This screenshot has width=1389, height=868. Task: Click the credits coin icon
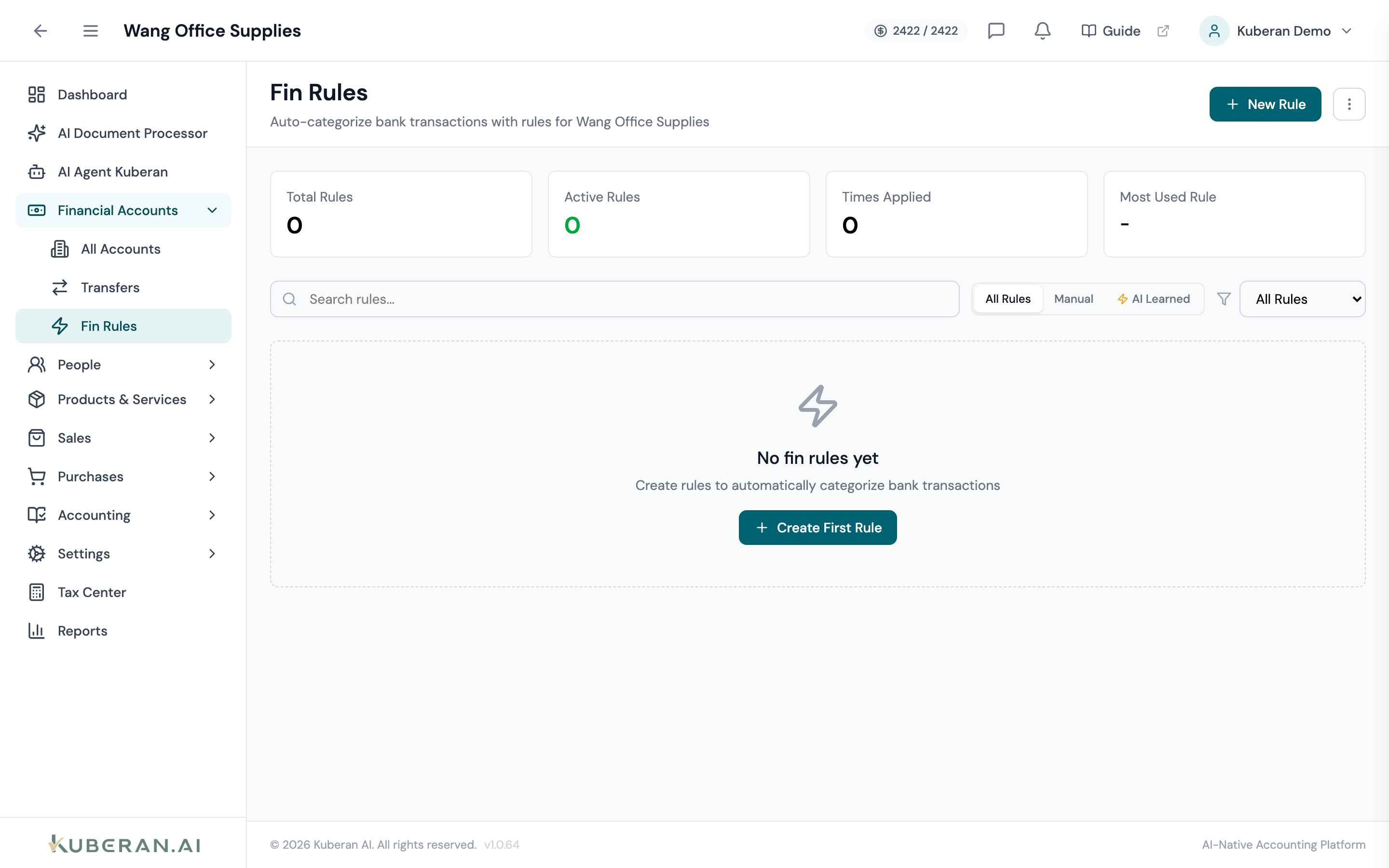(x=881, y=31)
